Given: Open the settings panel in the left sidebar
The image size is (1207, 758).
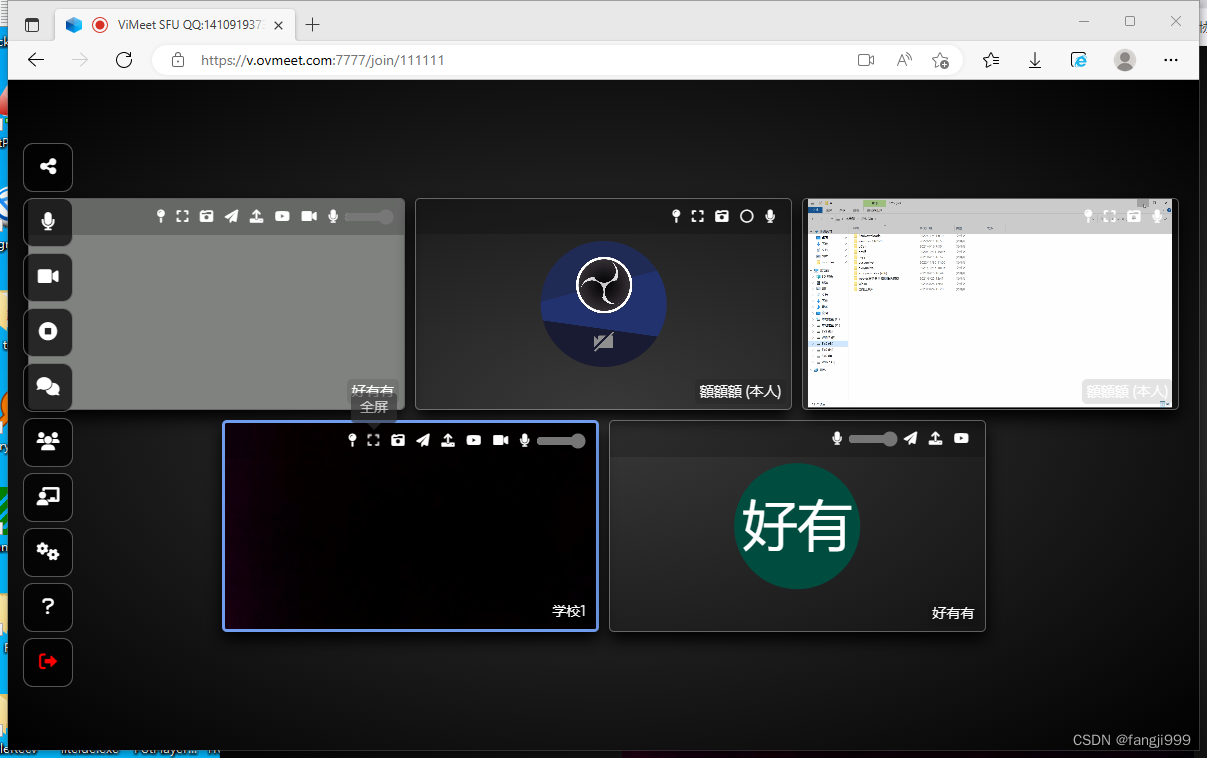Looking at the screenshot, I should pos(47,552).
